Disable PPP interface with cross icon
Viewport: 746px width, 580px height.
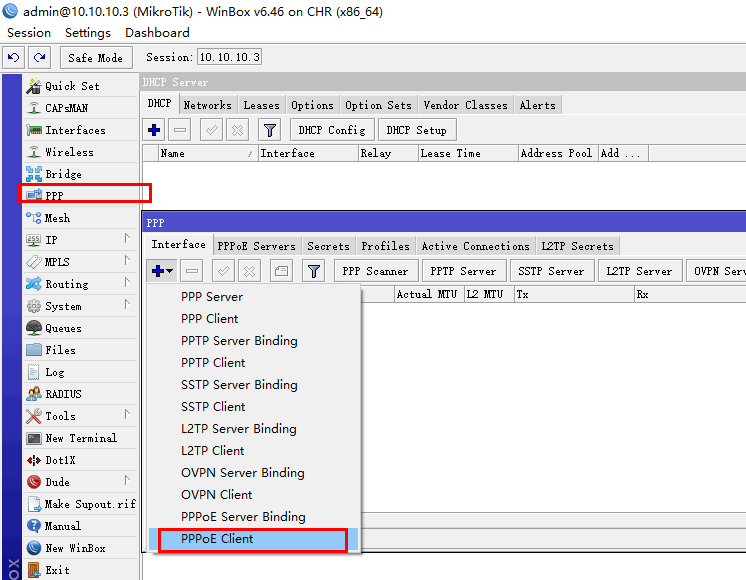pyautogui.click(x=249, y=271)
